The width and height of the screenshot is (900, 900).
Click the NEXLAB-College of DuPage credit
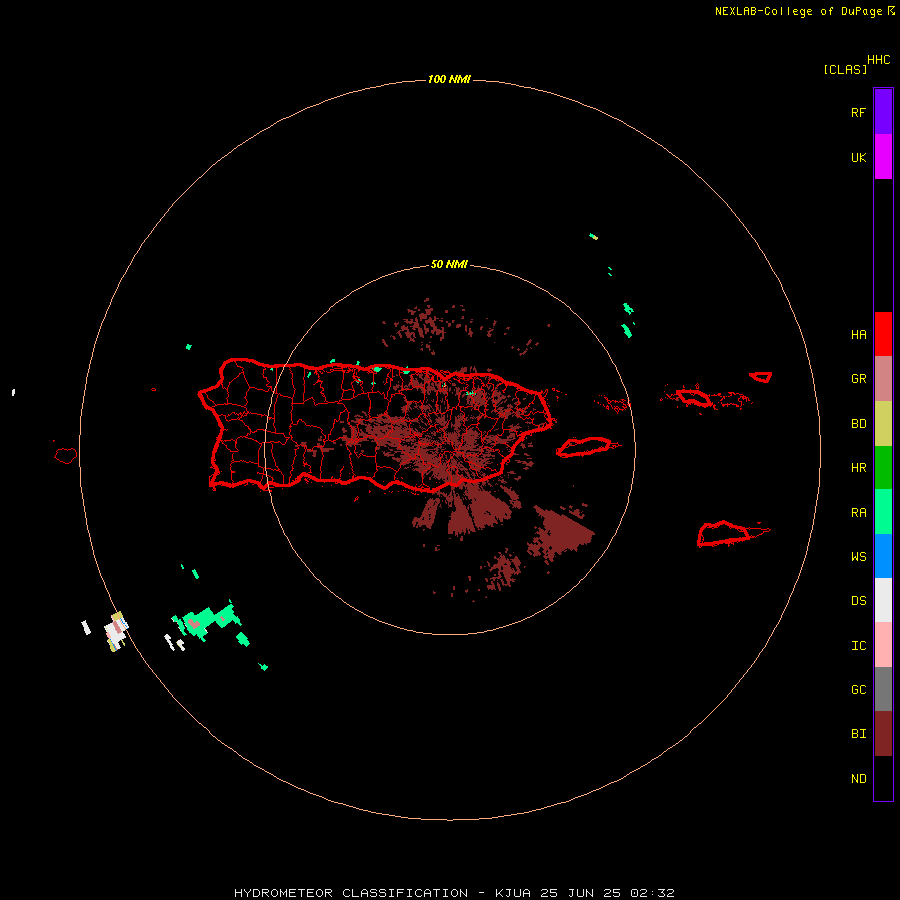point(798,11)
